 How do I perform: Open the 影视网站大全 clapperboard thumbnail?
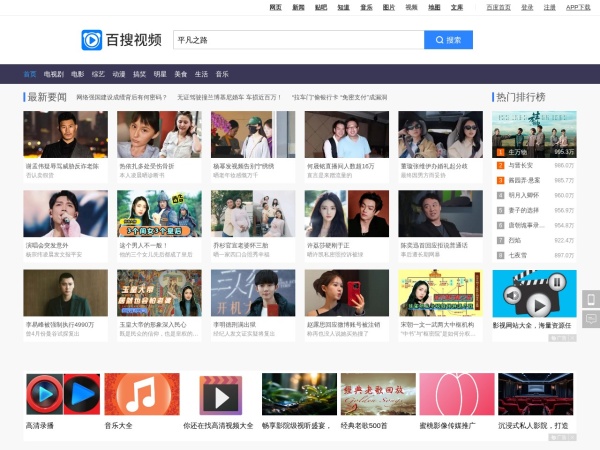tap(534, 293)
